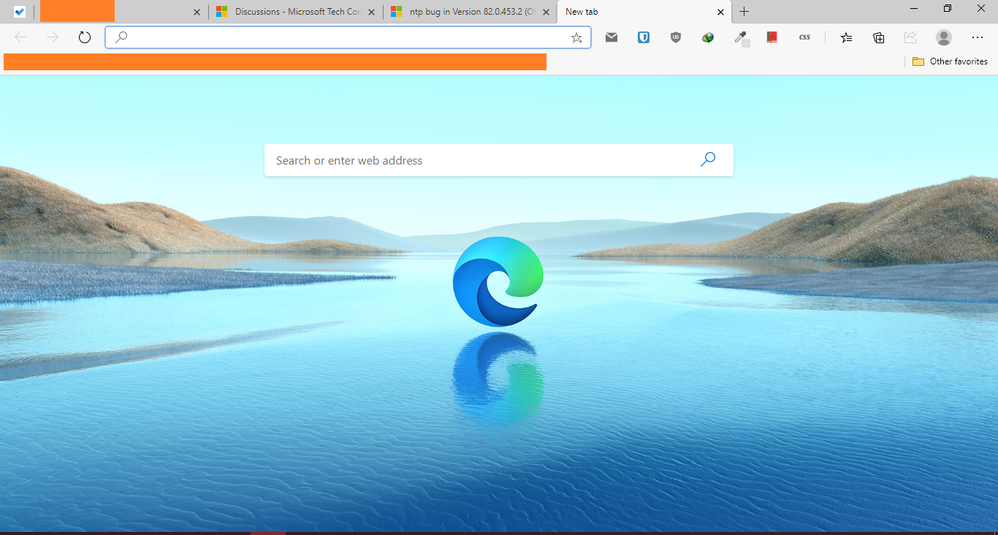The image size is (998, 535).
Task: Open the red book extension
Action: pyautogui.click(x=772, y=38)
